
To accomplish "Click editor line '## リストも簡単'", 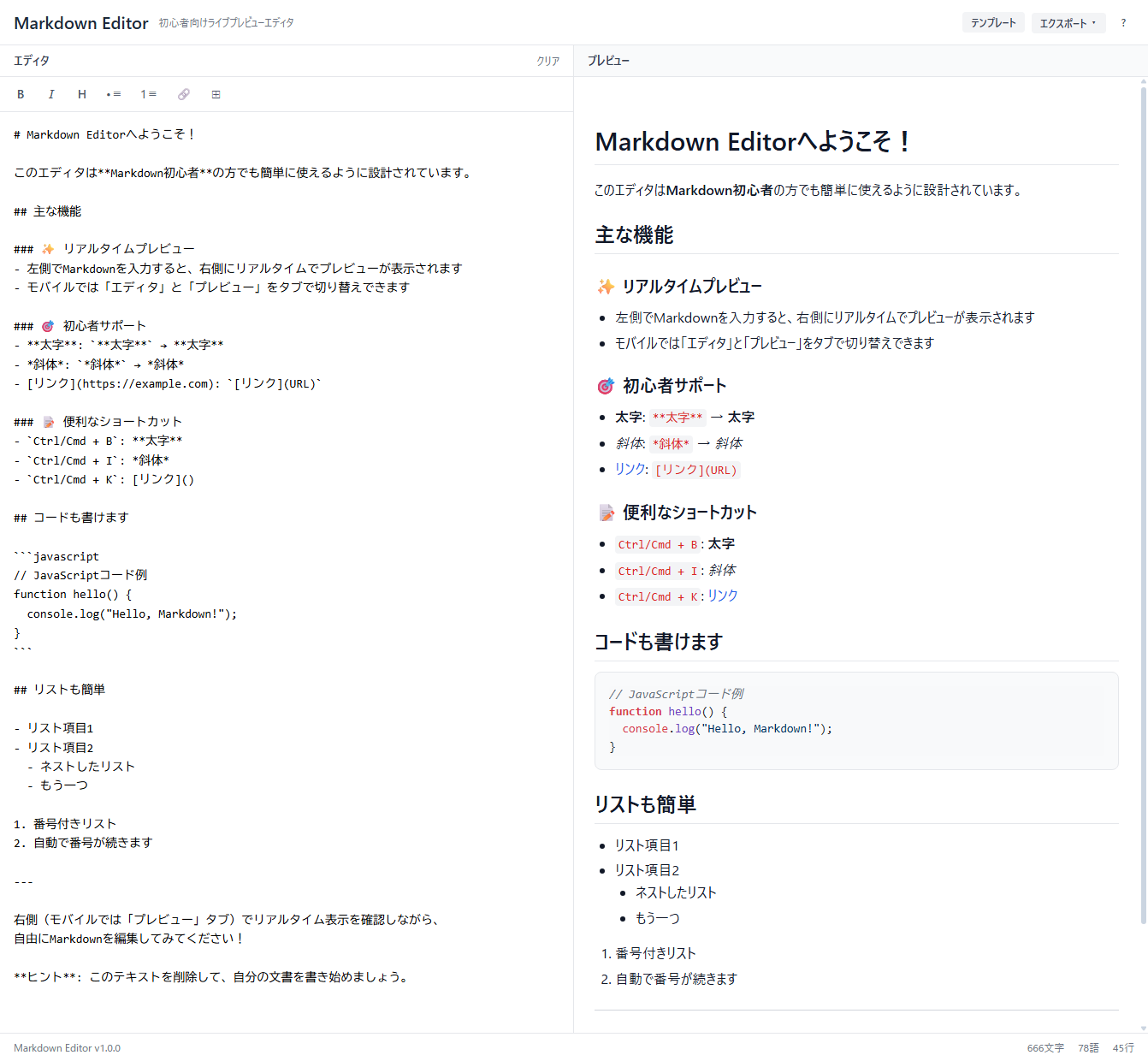I will coord(60,690).
